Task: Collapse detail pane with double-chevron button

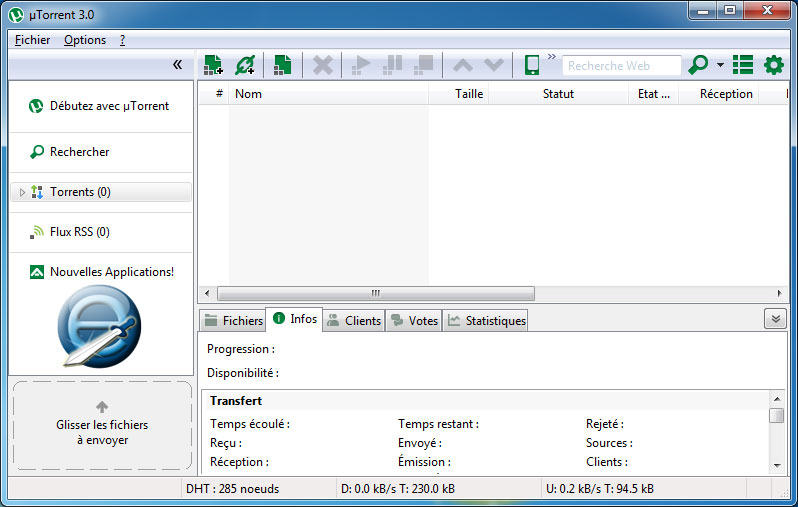Action: click(x=775, y=319)
